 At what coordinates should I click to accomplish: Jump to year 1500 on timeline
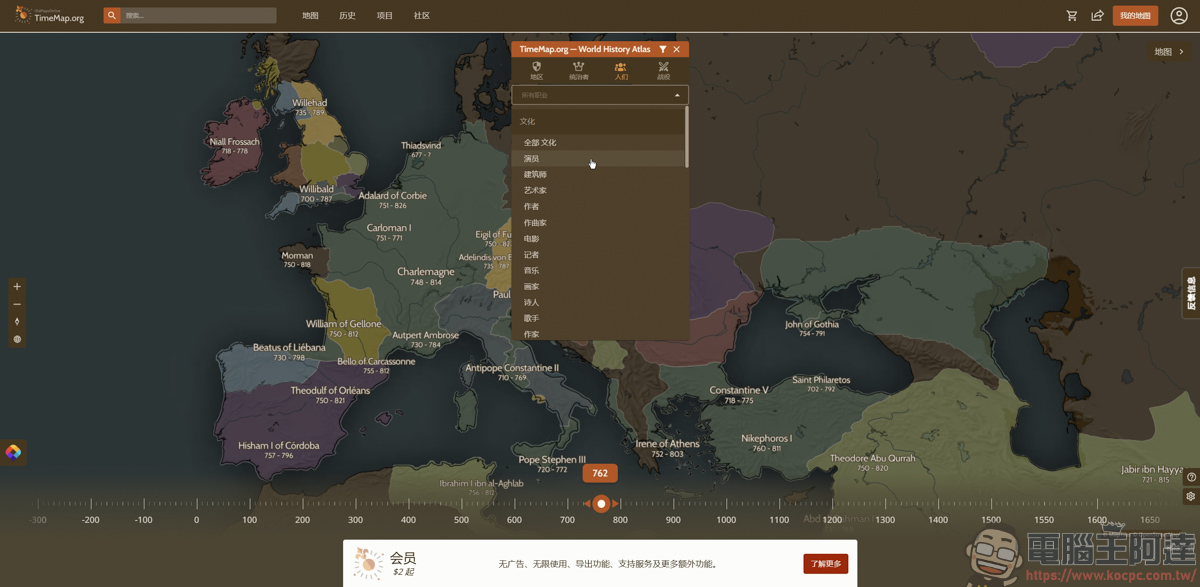tap(991, 520)
